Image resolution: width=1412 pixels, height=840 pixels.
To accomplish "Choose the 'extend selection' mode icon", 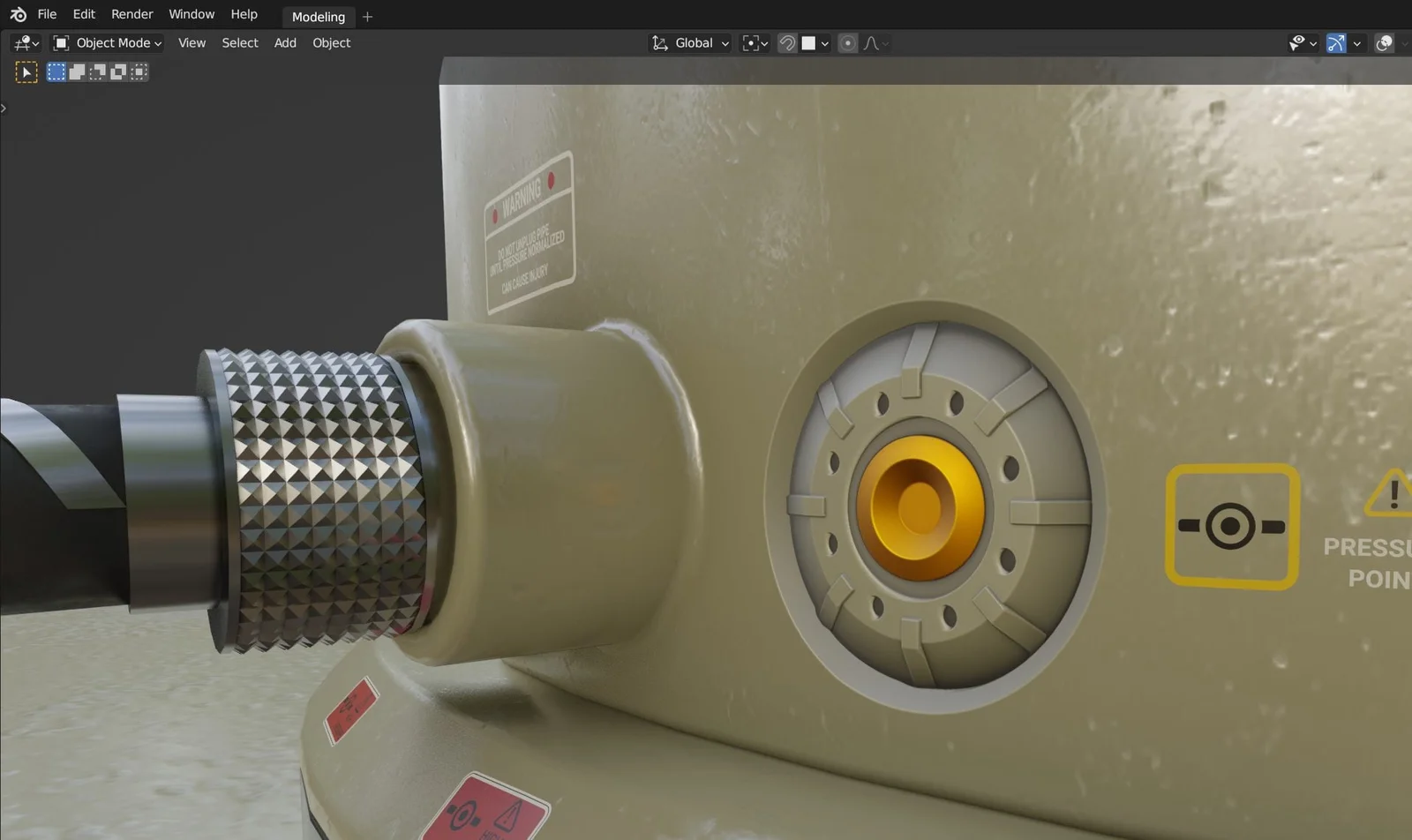I will click(x=77, y=72).
